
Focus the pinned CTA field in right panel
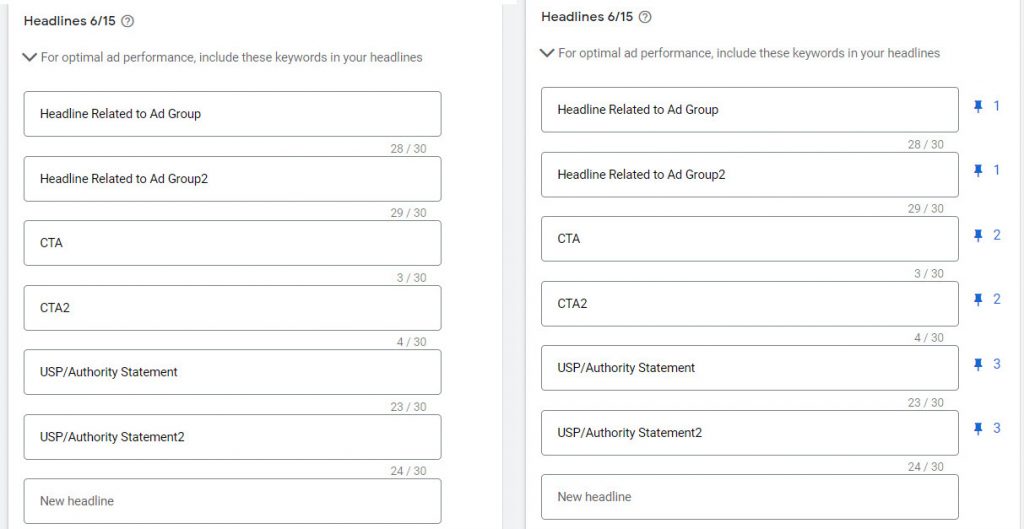[749, 239]
